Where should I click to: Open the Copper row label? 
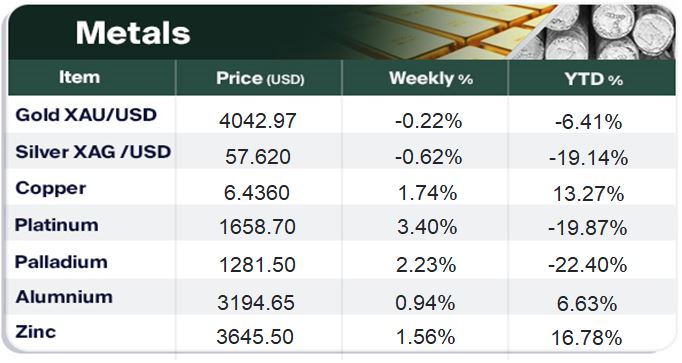click(50, 189)
